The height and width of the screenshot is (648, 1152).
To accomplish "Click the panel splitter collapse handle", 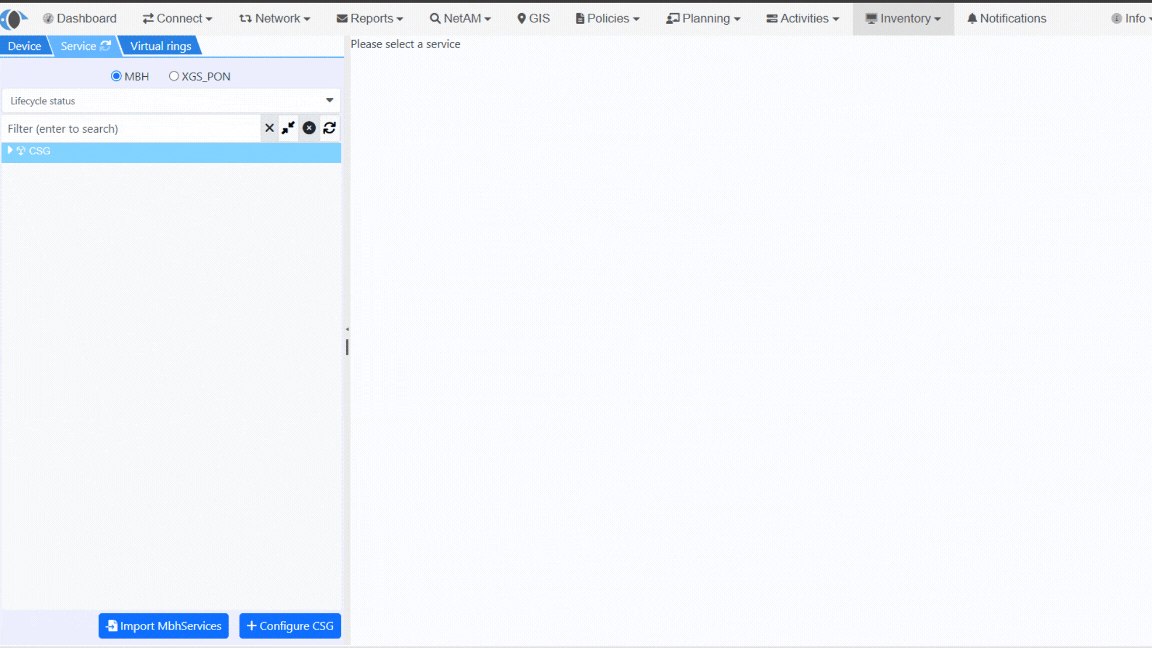I will (x=347, y=329).
